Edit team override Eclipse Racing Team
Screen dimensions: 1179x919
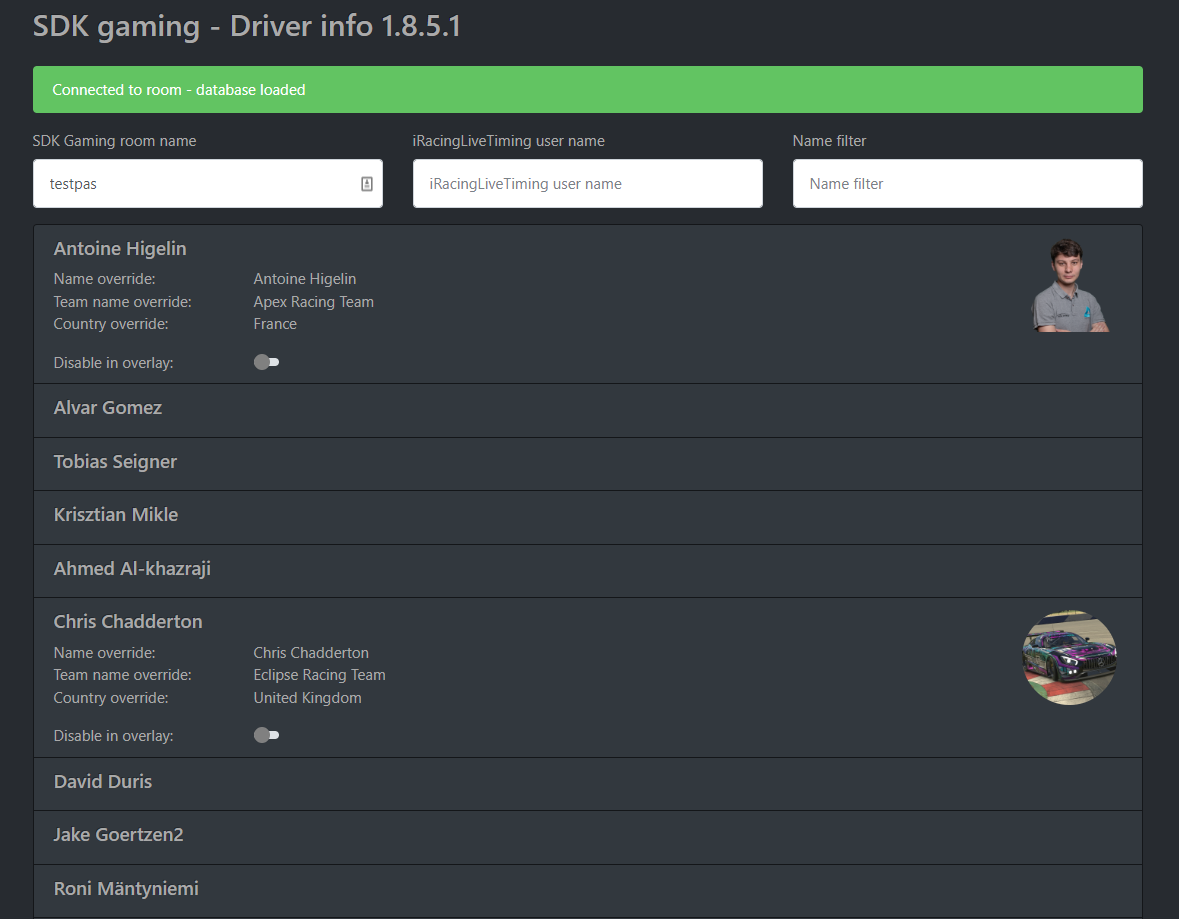(319, 675)
